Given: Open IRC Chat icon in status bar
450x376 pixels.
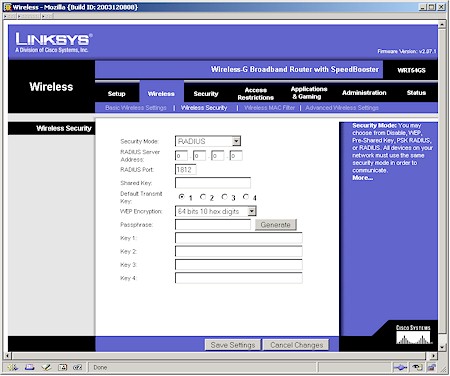Looking at the screenshot, I should (77, 367).
